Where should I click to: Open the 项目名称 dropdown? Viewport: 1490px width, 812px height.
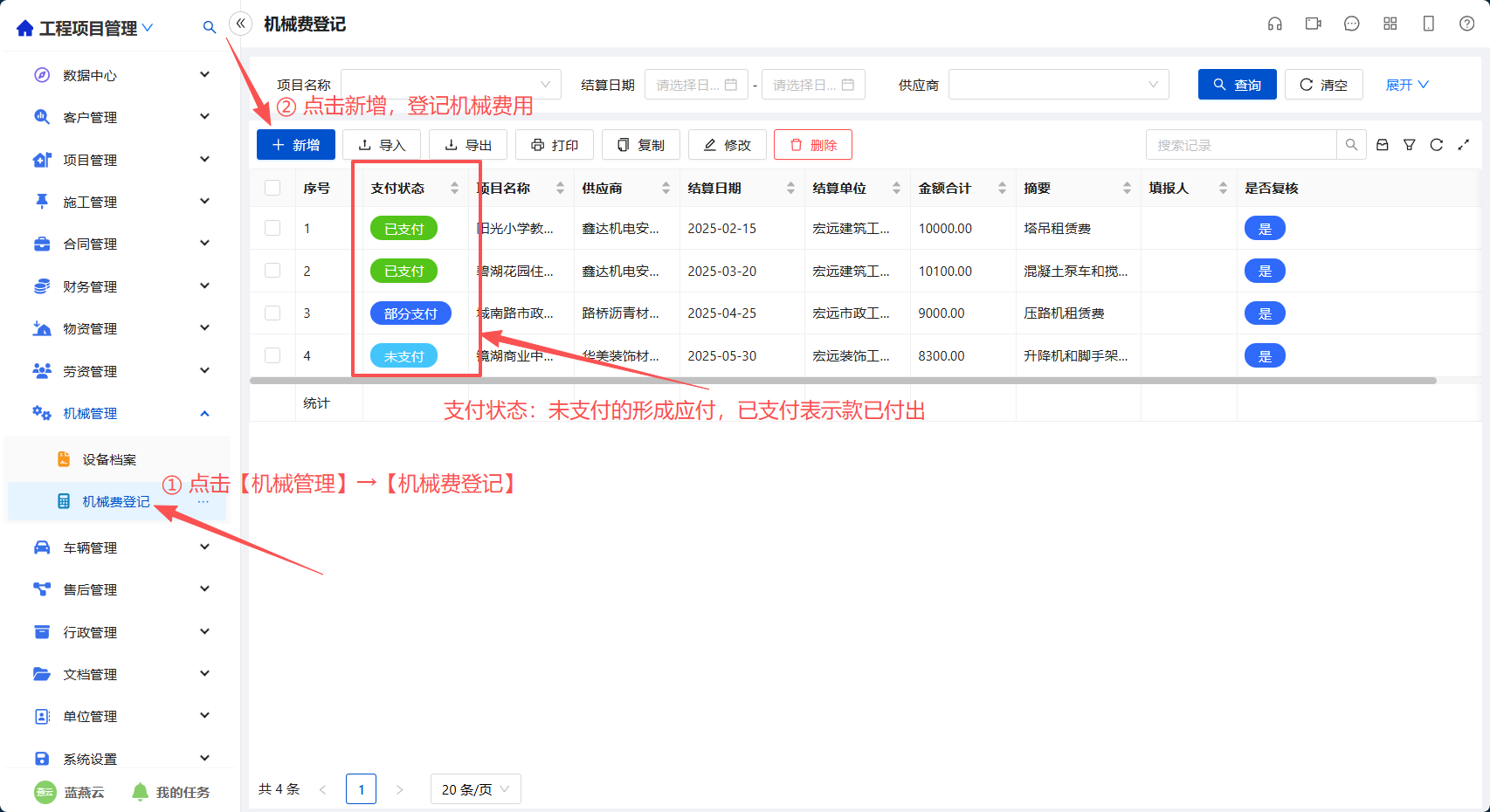(x=451, y=85)
